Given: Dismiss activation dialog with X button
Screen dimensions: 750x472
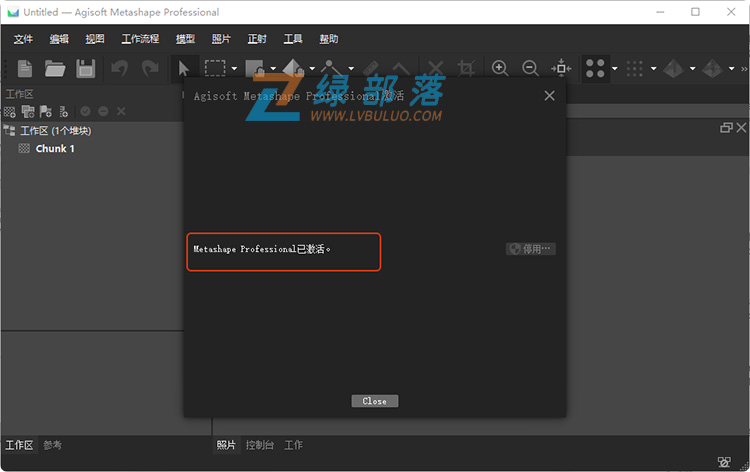Looking at the screenshot, I should pyautogui.click(x=550, y=96).
